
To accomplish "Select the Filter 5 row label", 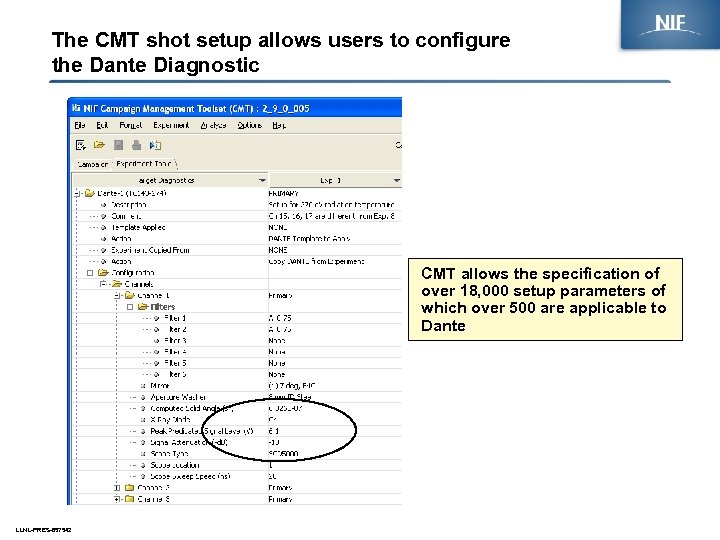I will [175, 363].
